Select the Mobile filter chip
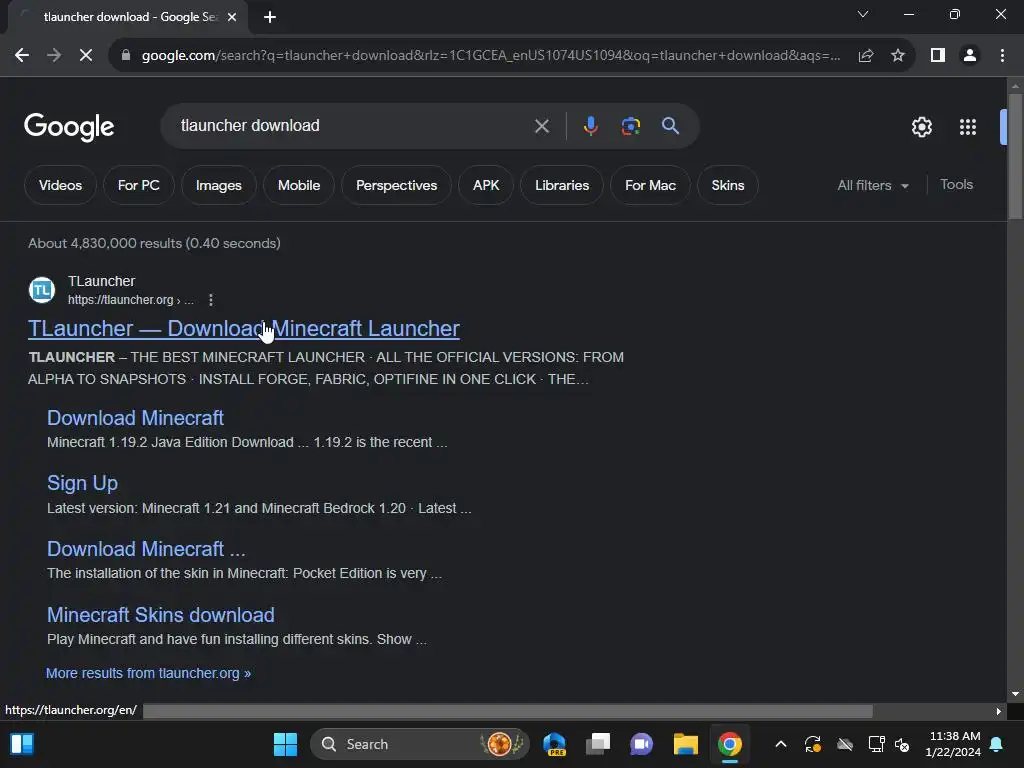 [x=299, y=185]
